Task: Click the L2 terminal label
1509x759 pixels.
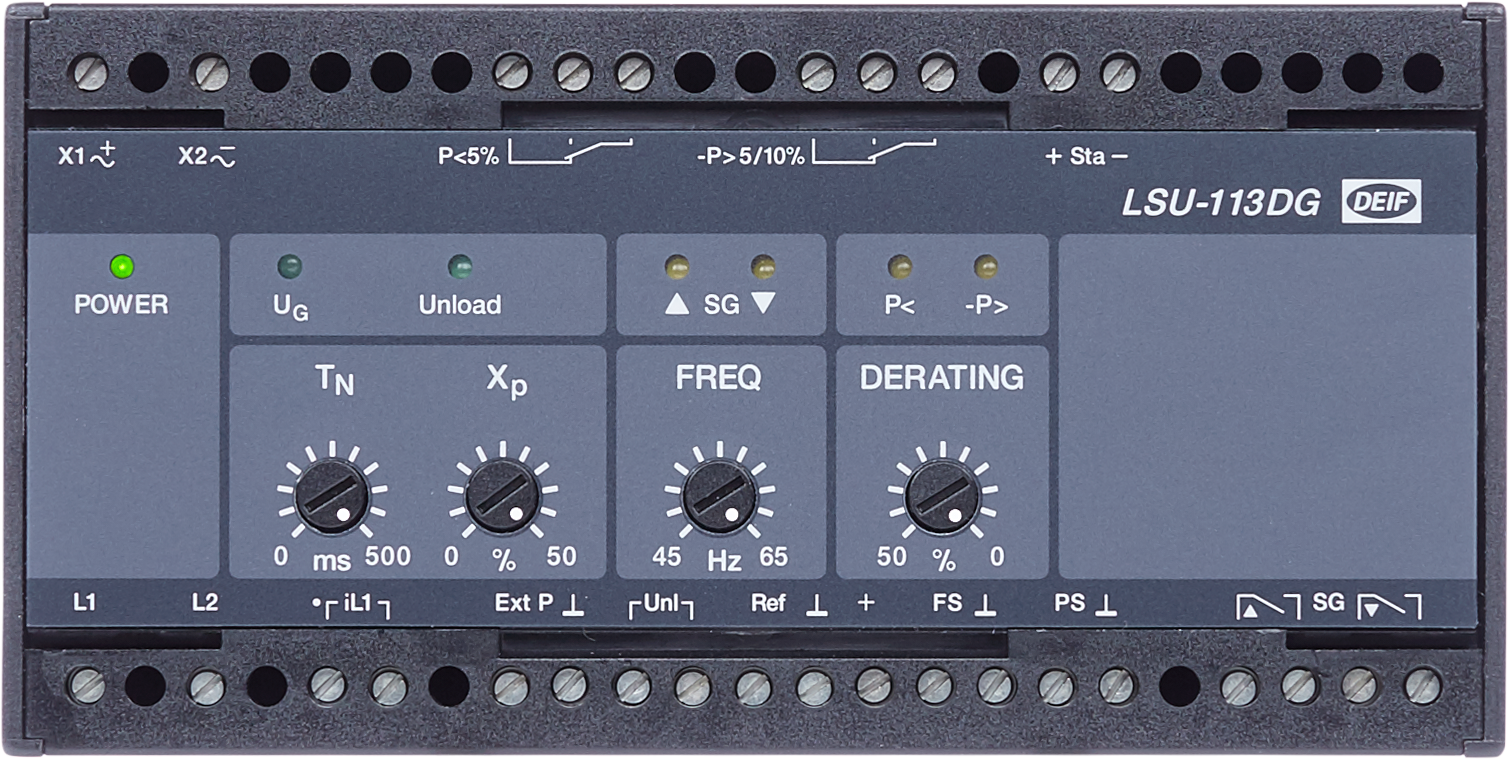Action: click(x=205, y=604)
